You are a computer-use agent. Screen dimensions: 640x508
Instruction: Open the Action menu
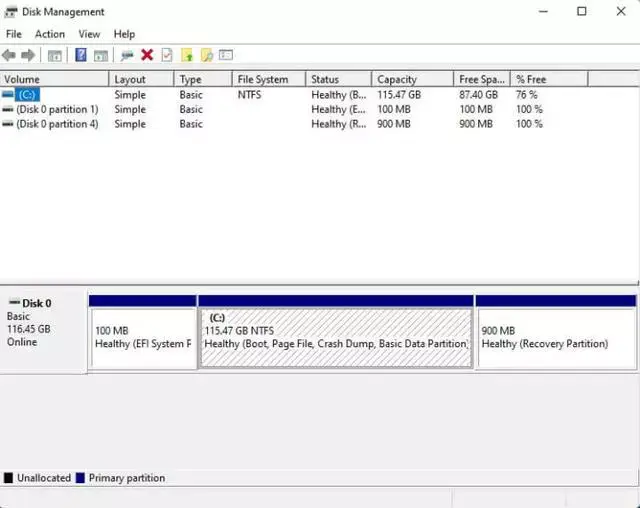point(50,34)
